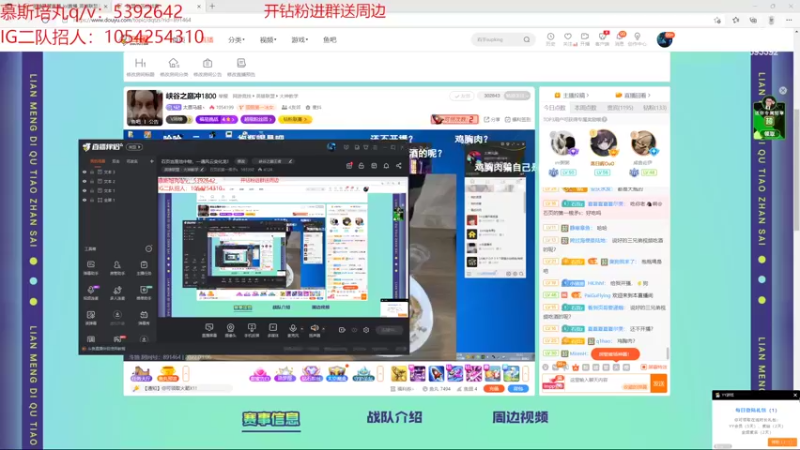Image resolution: width=800 pixels, height=450 pixels.
Task: Close the floating side widget
Action: pos(783,90)
